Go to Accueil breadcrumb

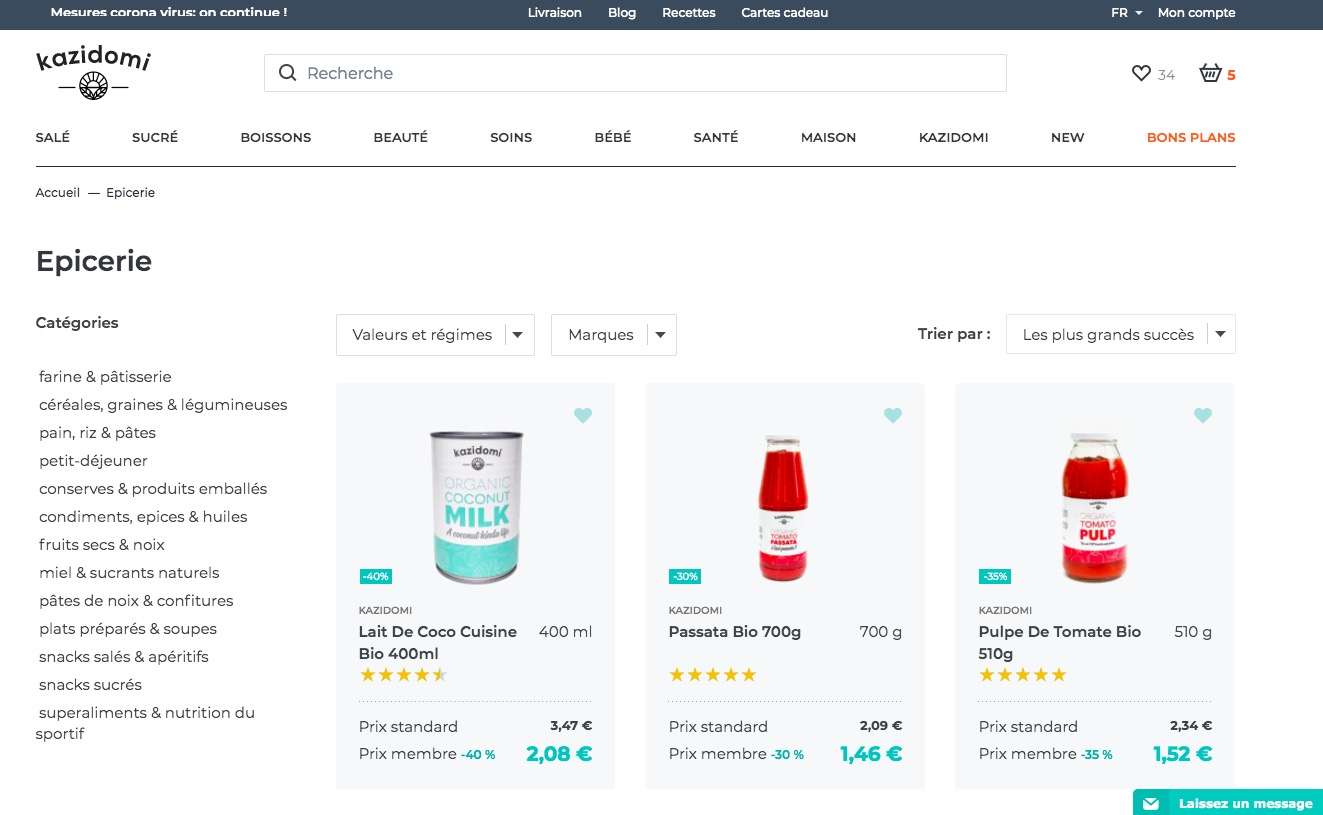[58, 192]
